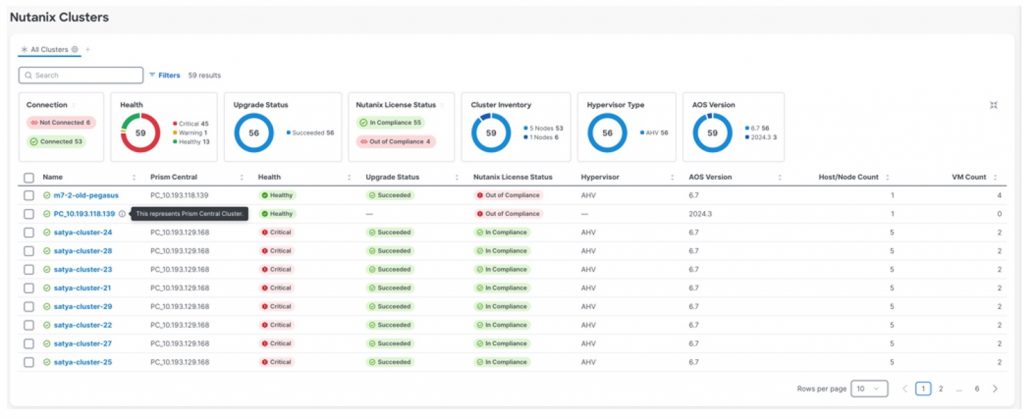Screen dimensions: 1024x418
Task: Toggle the select-all checkbox in table header
Action: [x=29, y=177]
